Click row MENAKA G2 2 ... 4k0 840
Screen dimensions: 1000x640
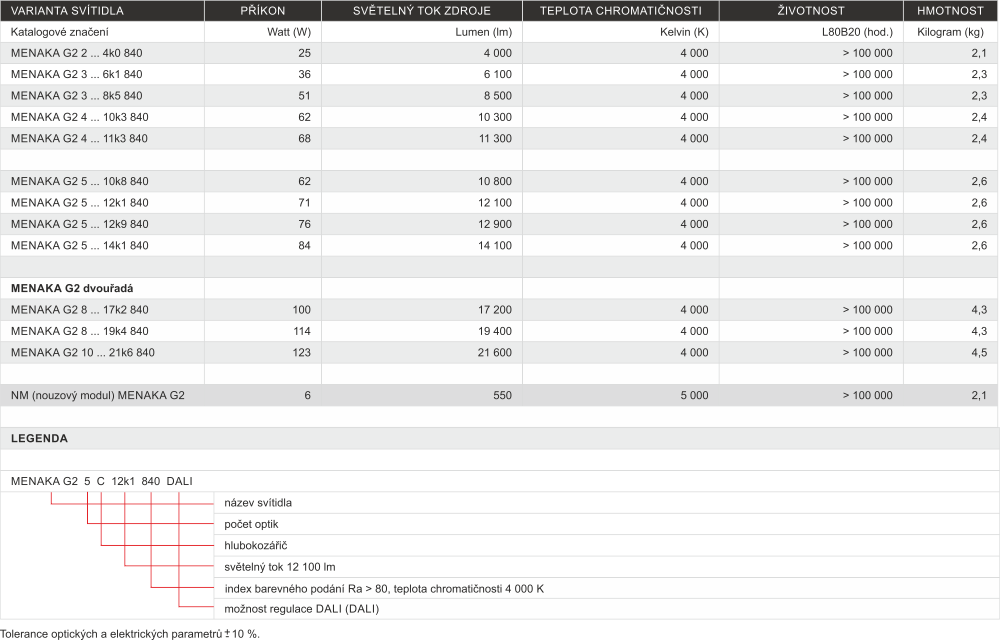[x=499, y=53]
